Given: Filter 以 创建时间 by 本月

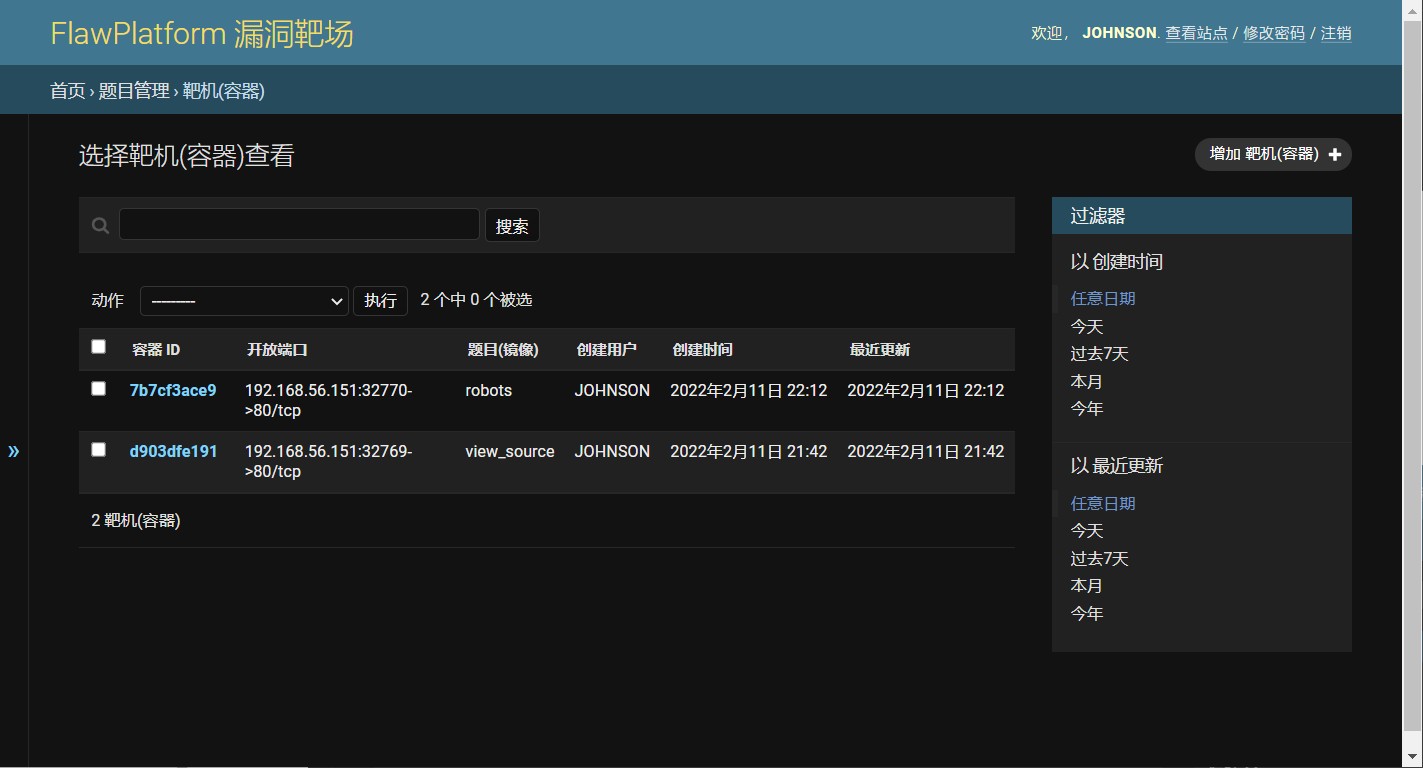Looking at the screenshot, I should pyautogui.click(x=1087, y=381).
